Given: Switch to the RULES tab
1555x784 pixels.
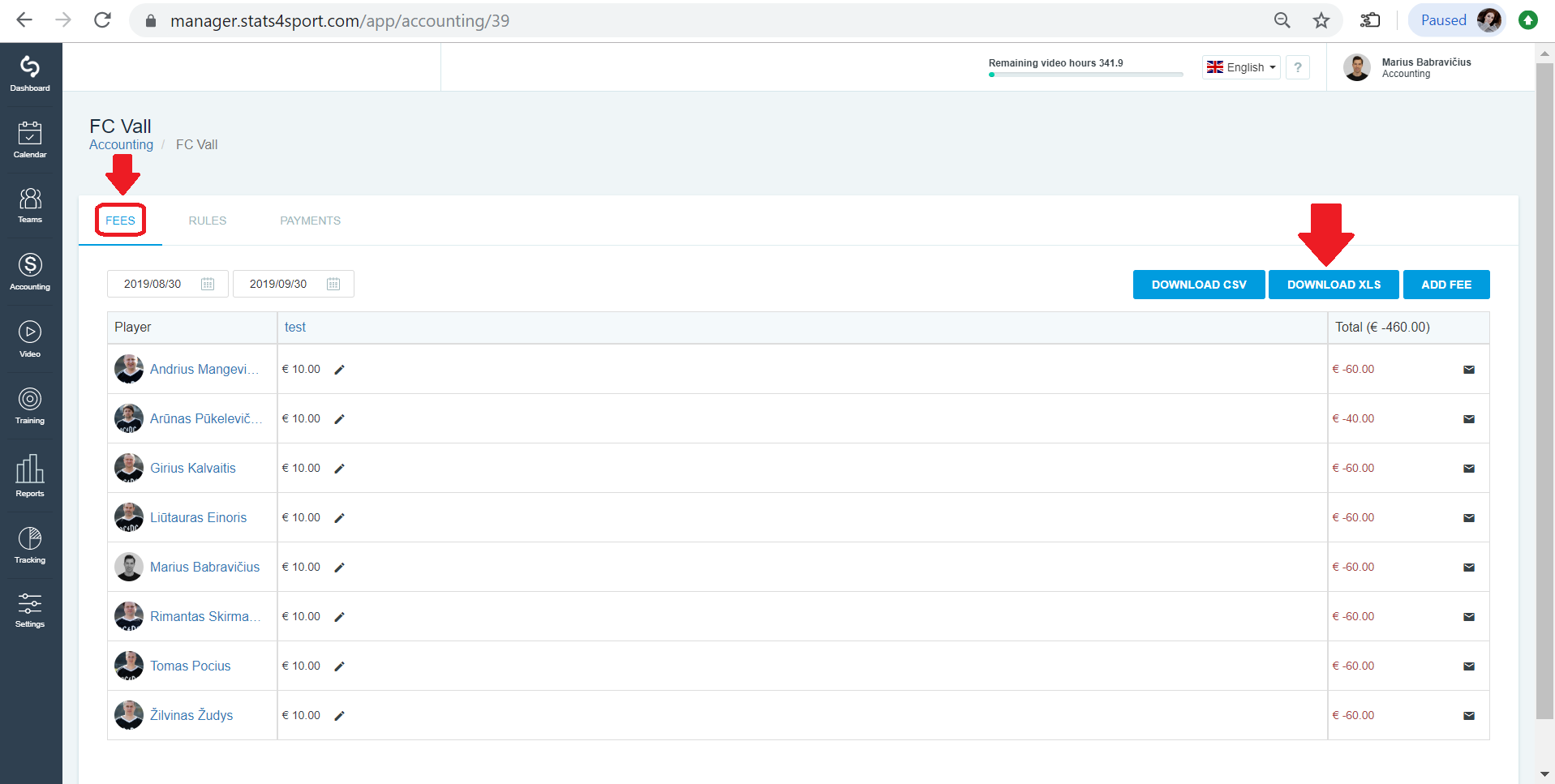Looking at the screenshot, I should pos(208,221).
